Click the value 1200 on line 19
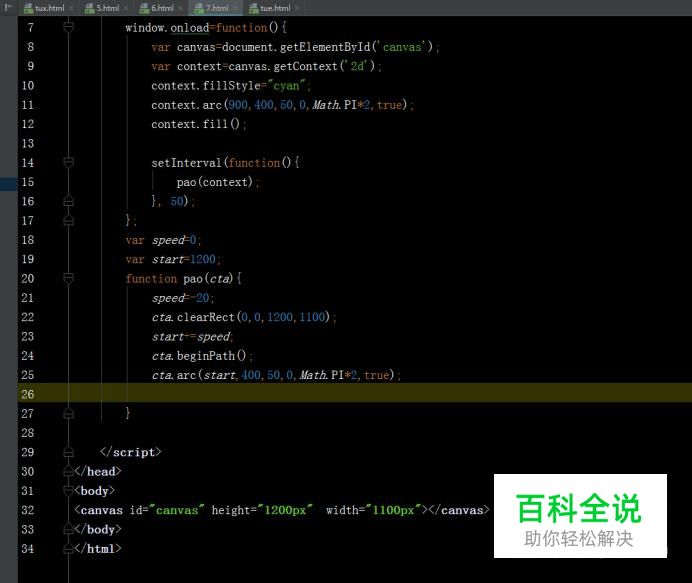This screenshot has height=583, width=692. click(203, 259)
